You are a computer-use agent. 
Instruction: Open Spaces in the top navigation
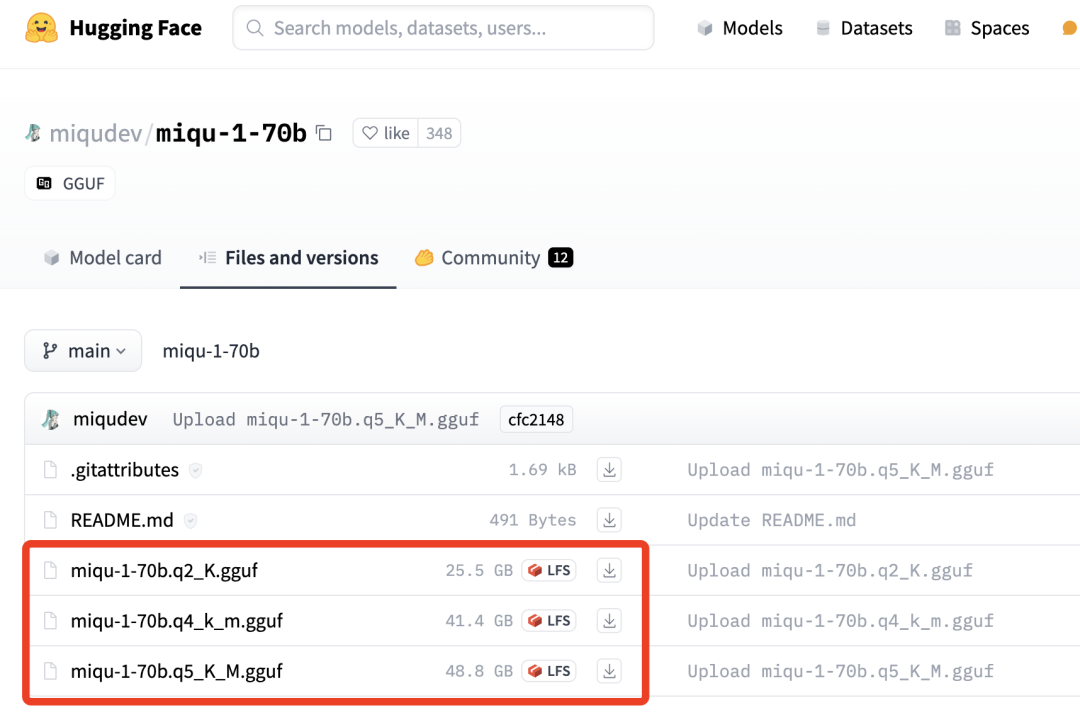pos(987,28)
